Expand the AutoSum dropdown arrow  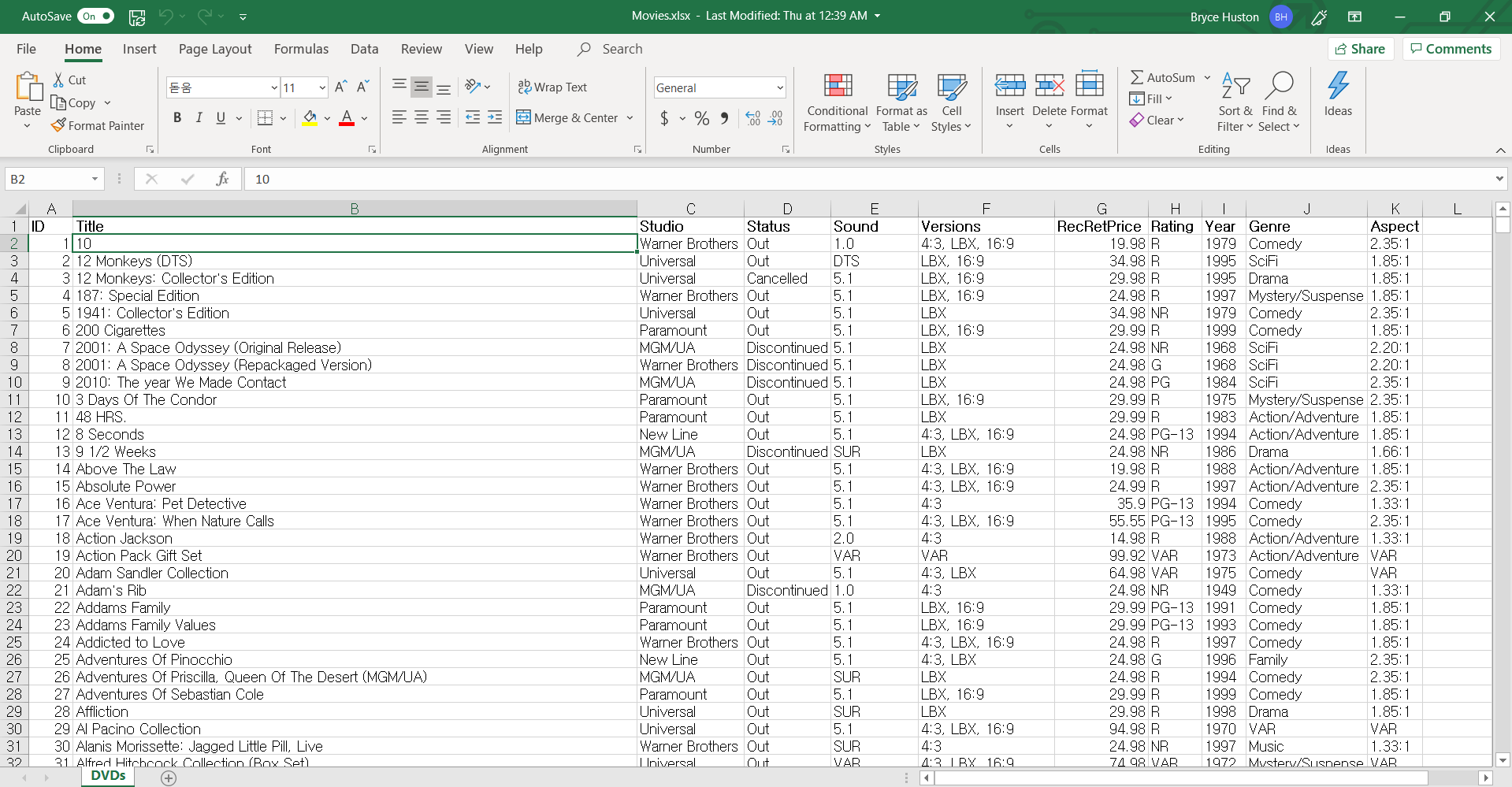tap(1206, 77)
